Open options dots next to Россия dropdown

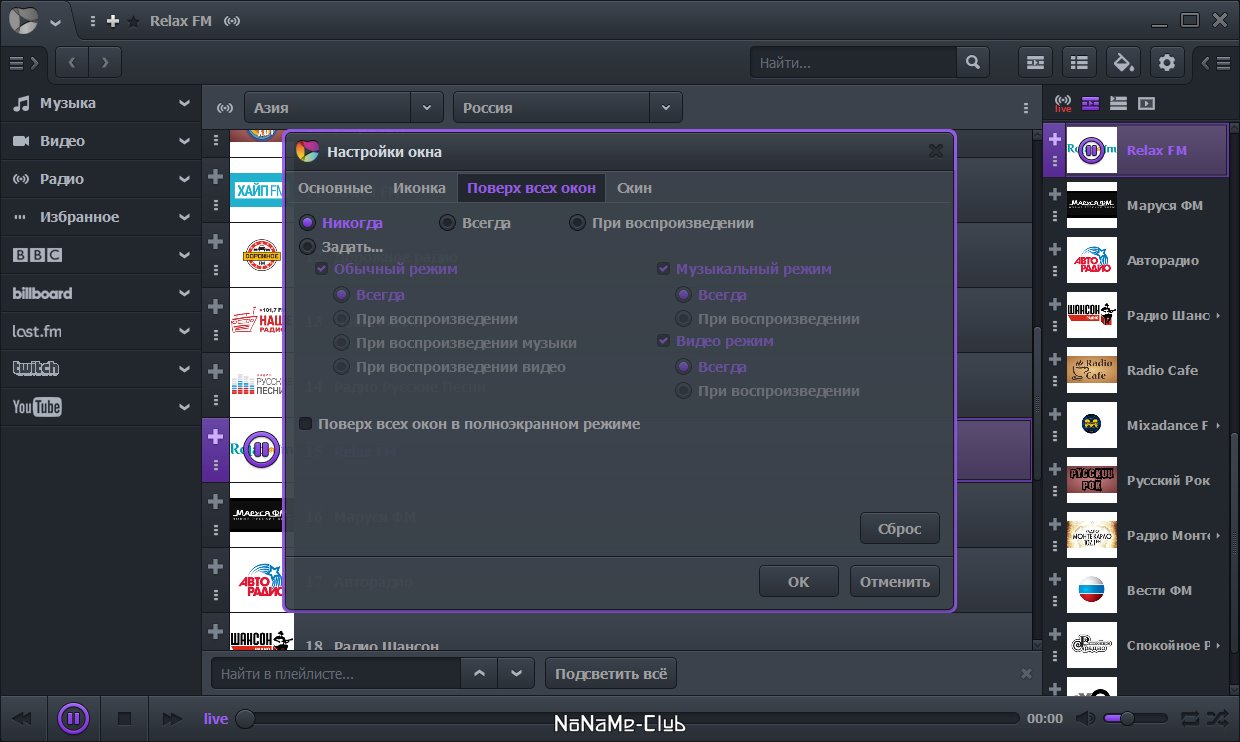click(1025, 108)
